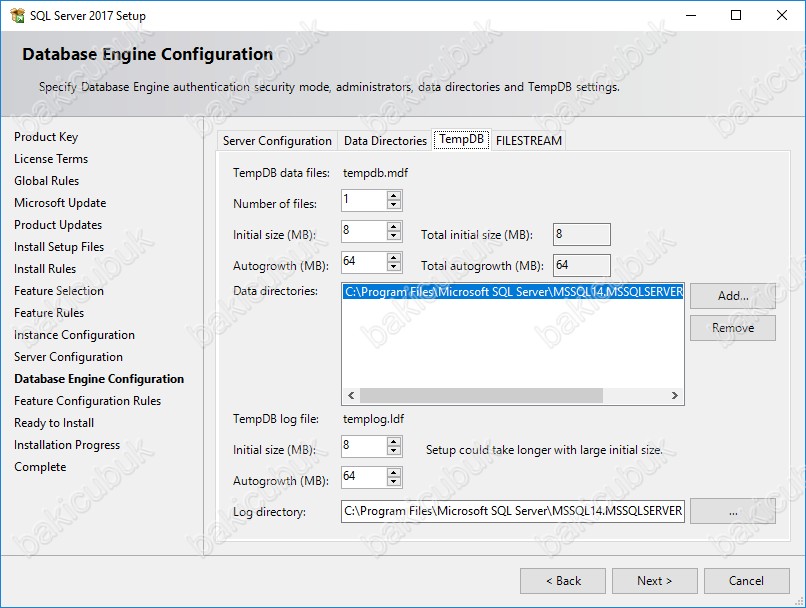Click Server Configuration step in sidebar
Screen dimensions: 806x608
click(x=68, y=357)
